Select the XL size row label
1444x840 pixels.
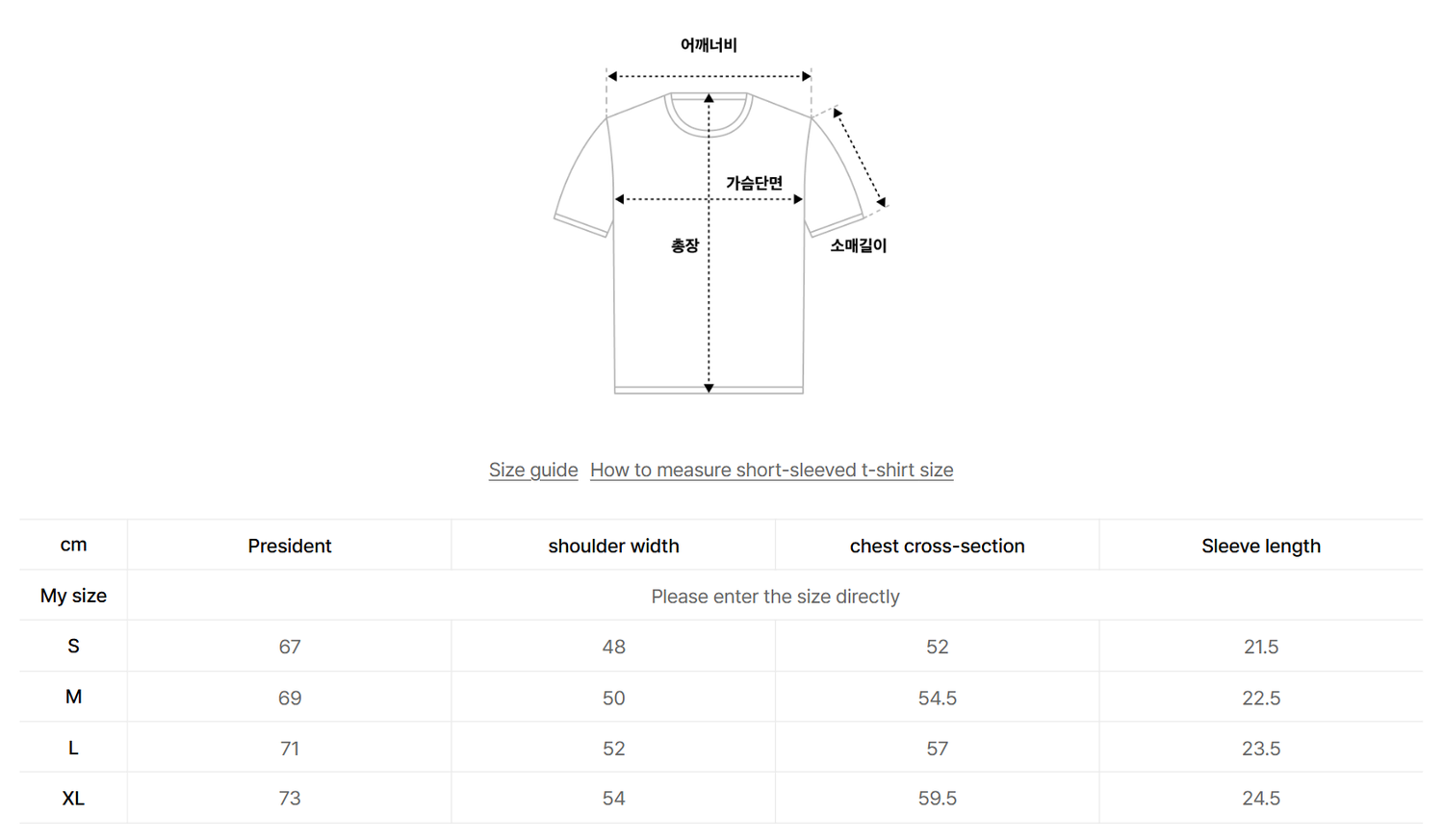tap(73, 799)
